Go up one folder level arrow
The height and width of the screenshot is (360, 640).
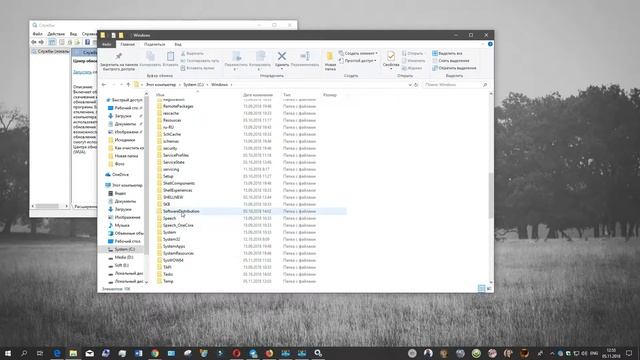pos(128,84)
